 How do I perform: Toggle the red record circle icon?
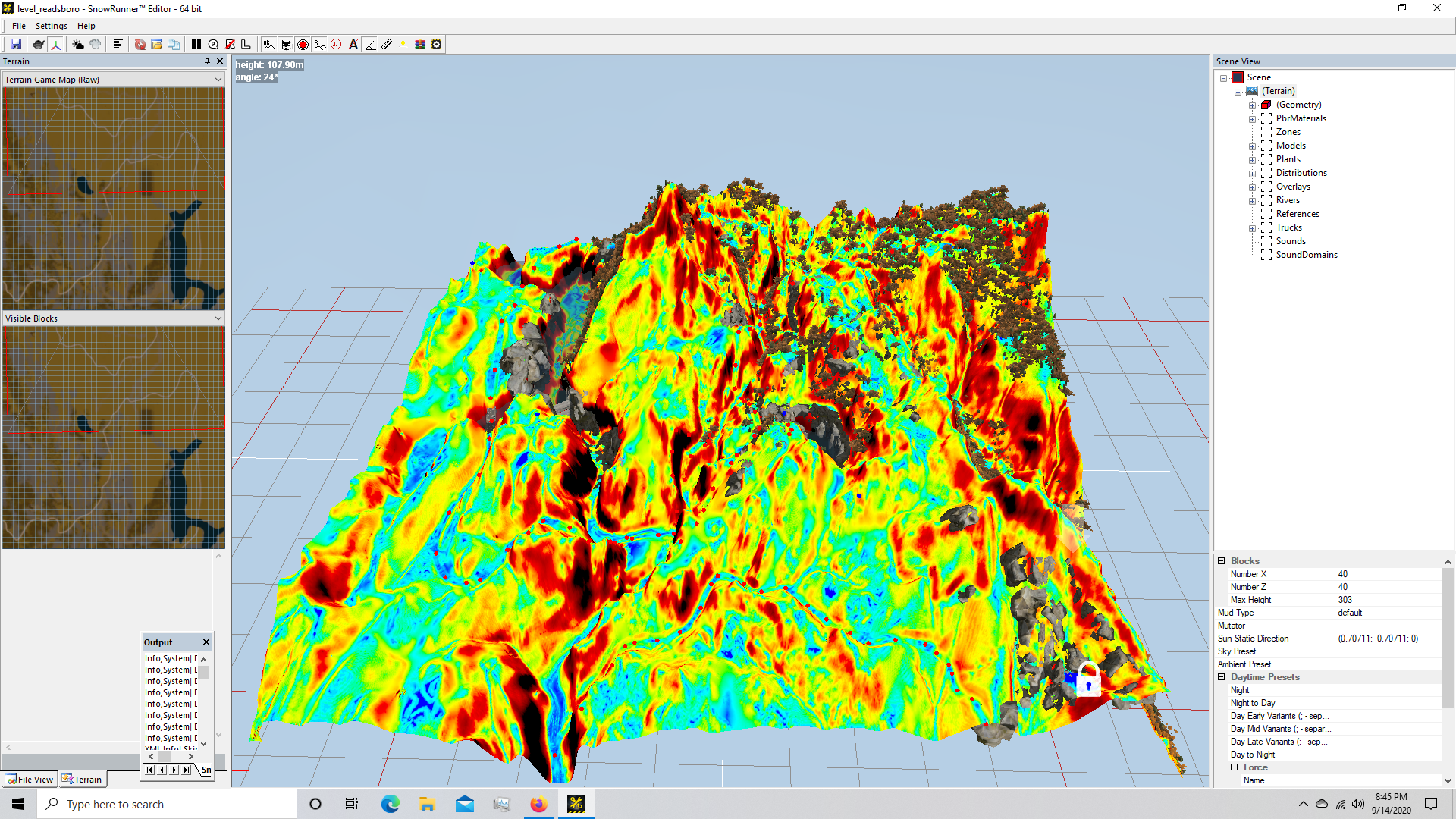tap(303, 45)
